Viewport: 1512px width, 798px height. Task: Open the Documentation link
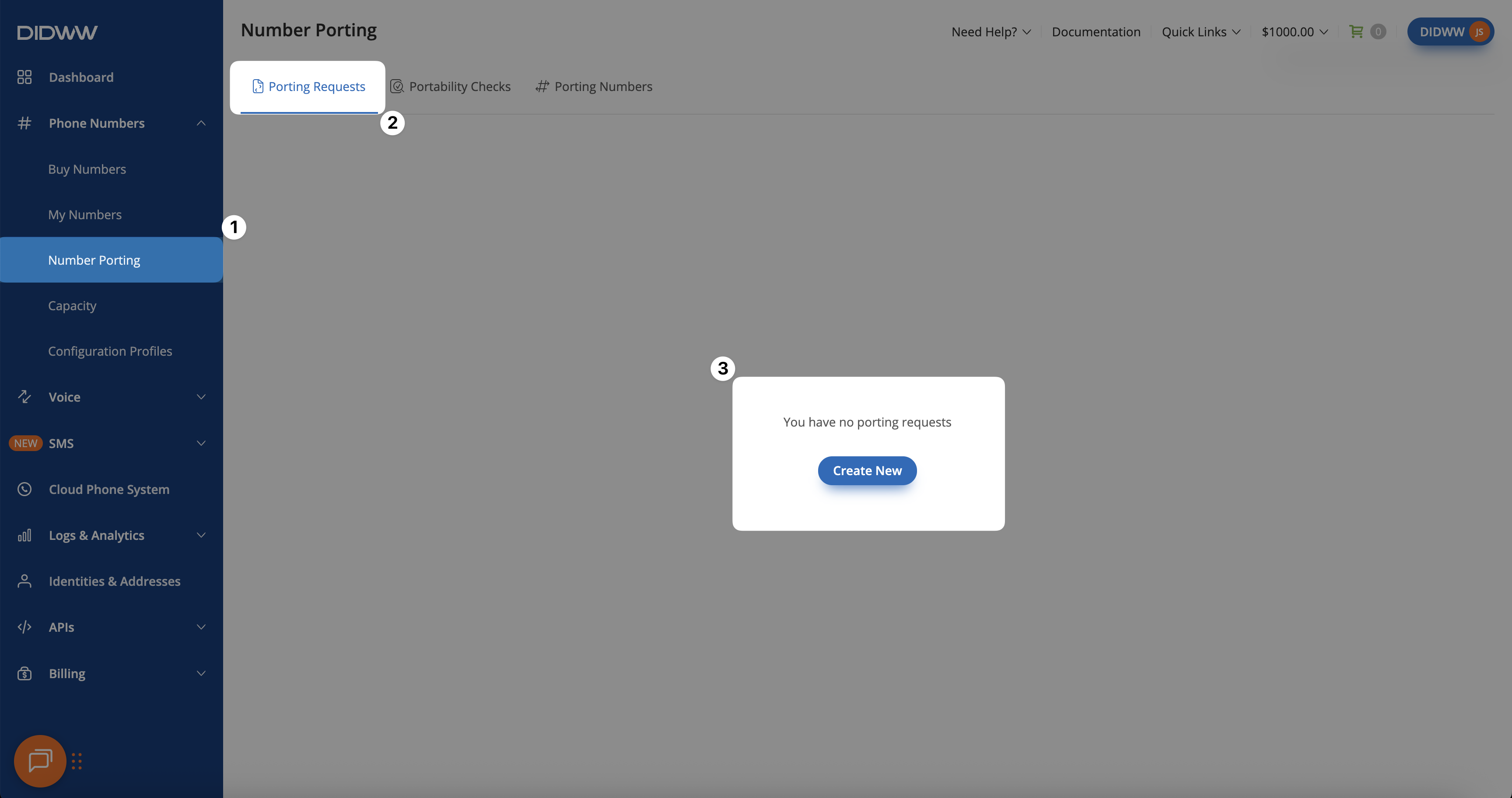(x=1096, y=31)
